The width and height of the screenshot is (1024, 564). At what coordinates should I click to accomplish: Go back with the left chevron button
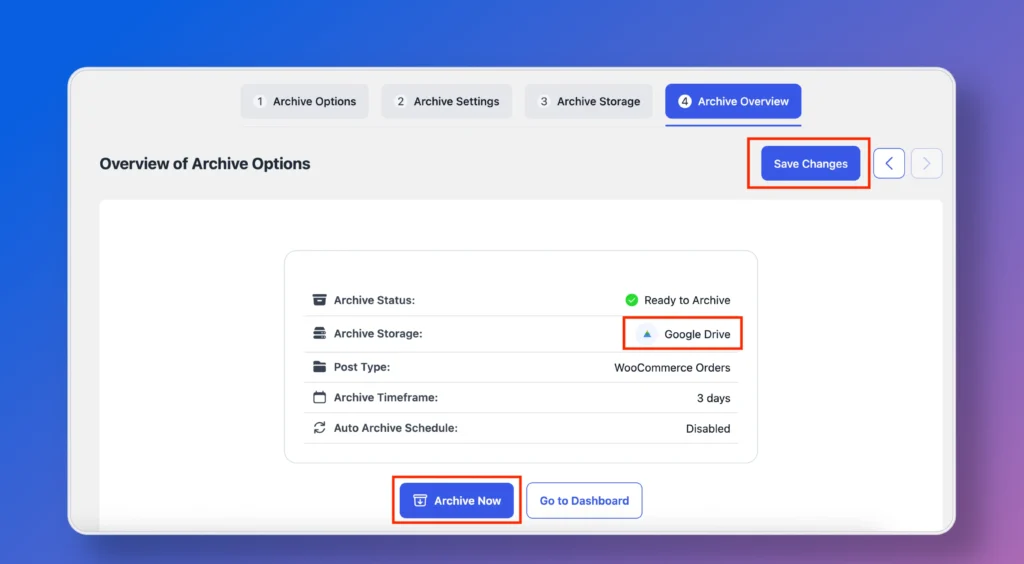pos(889,163)
